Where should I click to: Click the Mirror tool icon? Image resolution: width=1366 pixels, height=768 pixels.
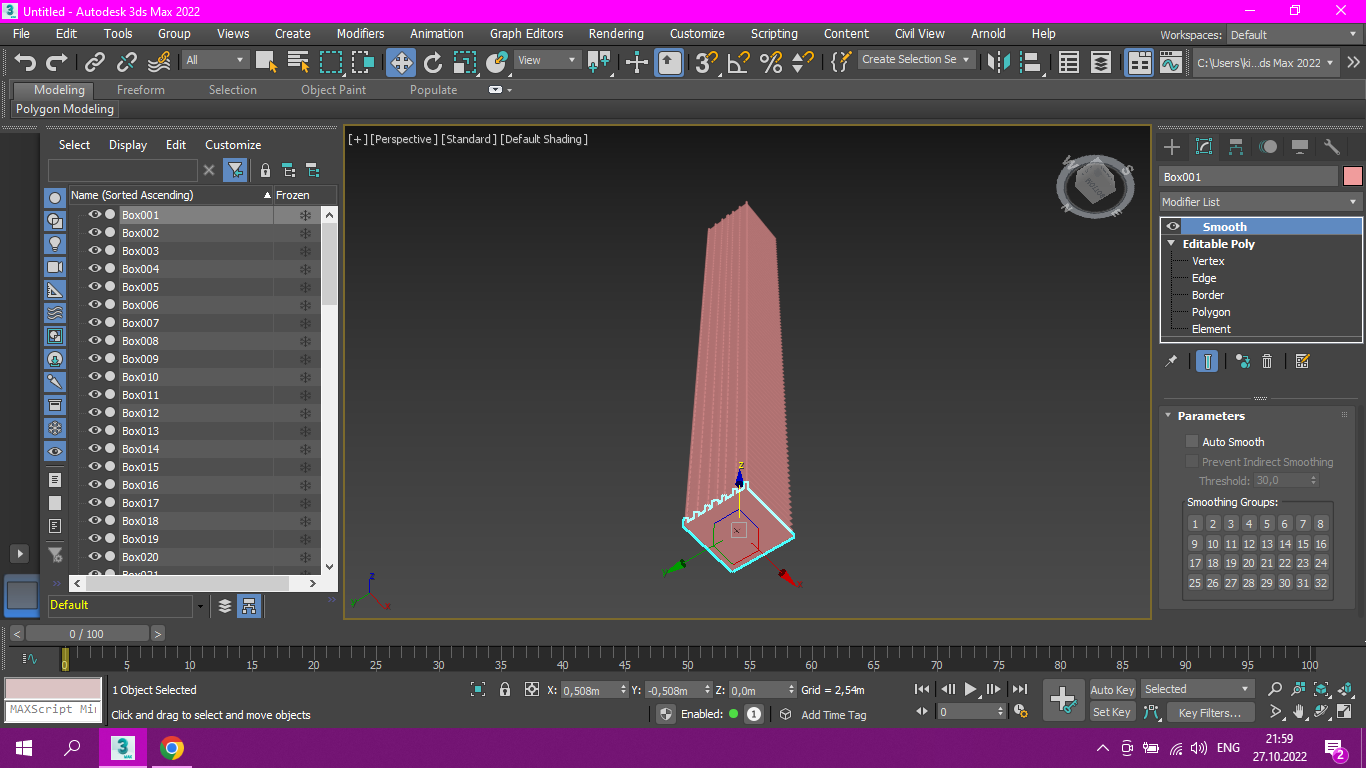998,62
